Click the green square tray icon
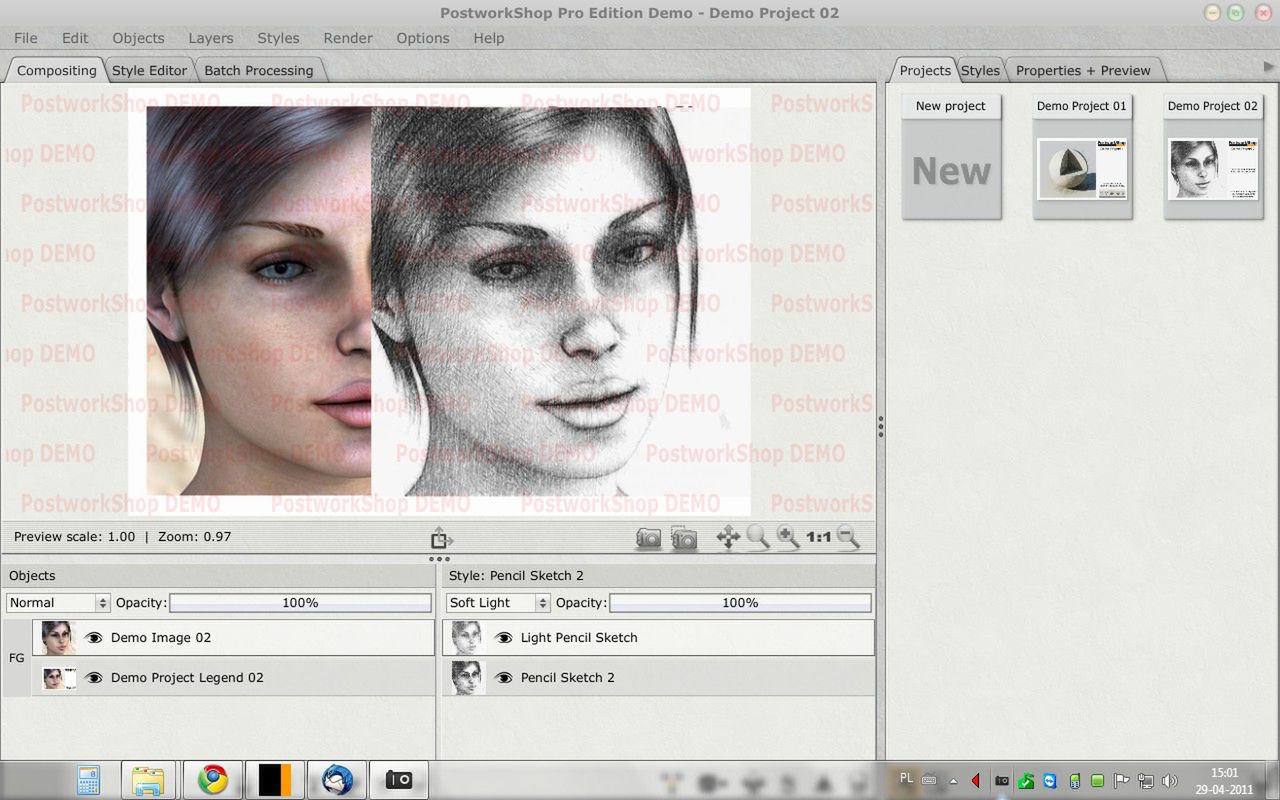 pos(1097,781)
